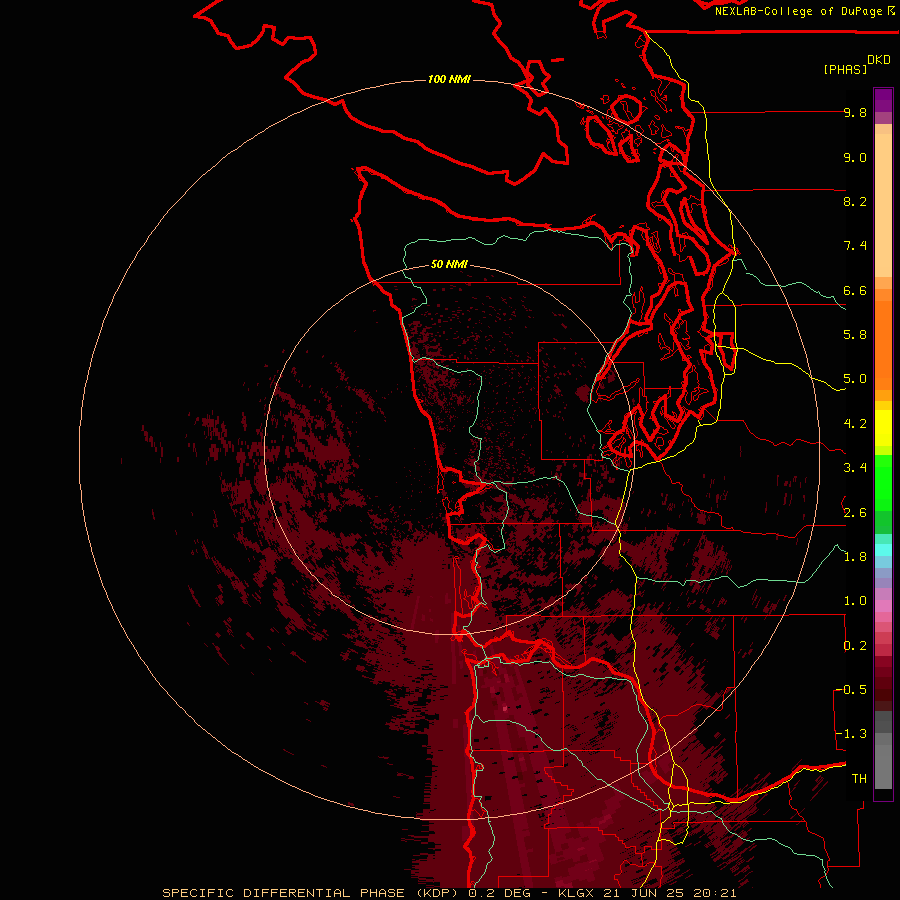Viewport: 900px width, 900px height.
Task: Click the bright green band of color bar
Action: pyautogui.click(x=883, y=483)
